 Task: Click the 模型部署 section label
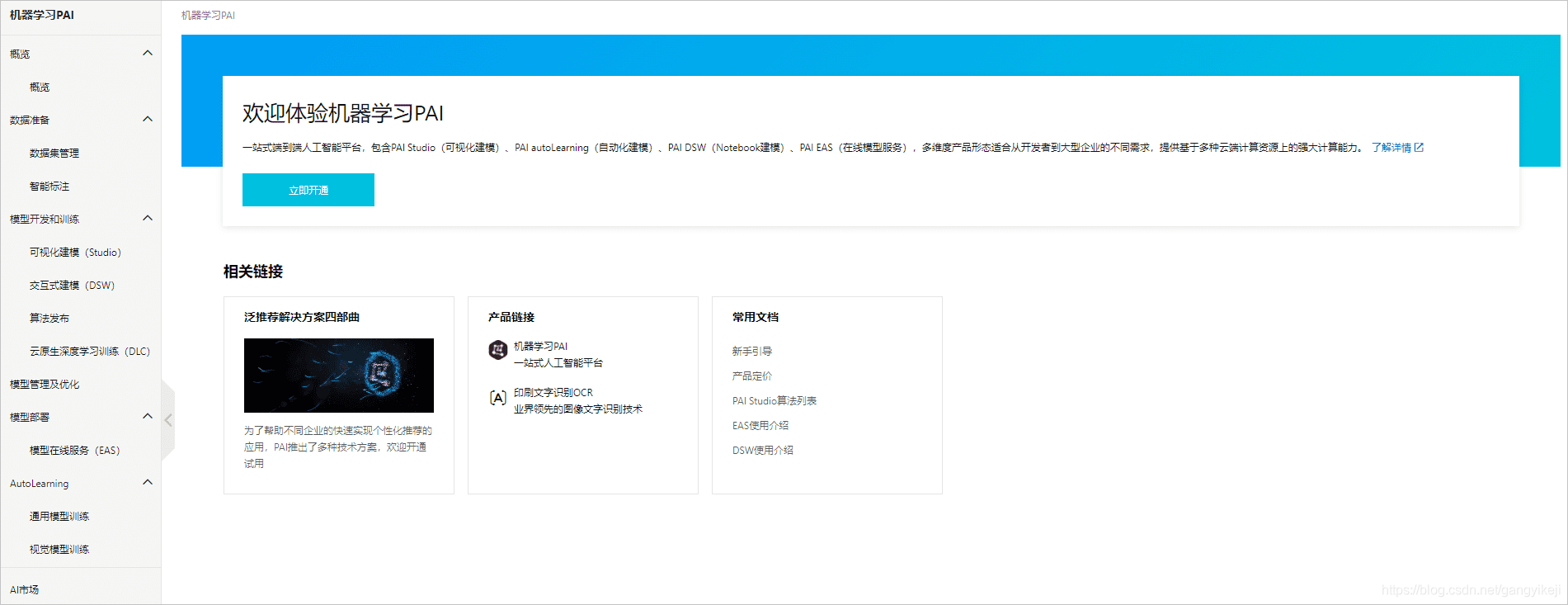30,417
